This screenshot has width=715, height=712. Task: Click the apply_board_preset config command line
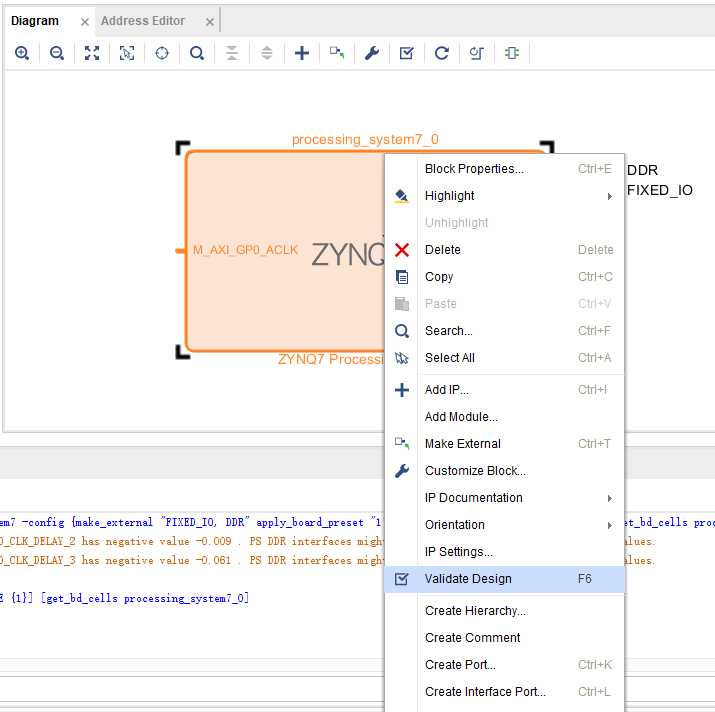coord(192,523)
